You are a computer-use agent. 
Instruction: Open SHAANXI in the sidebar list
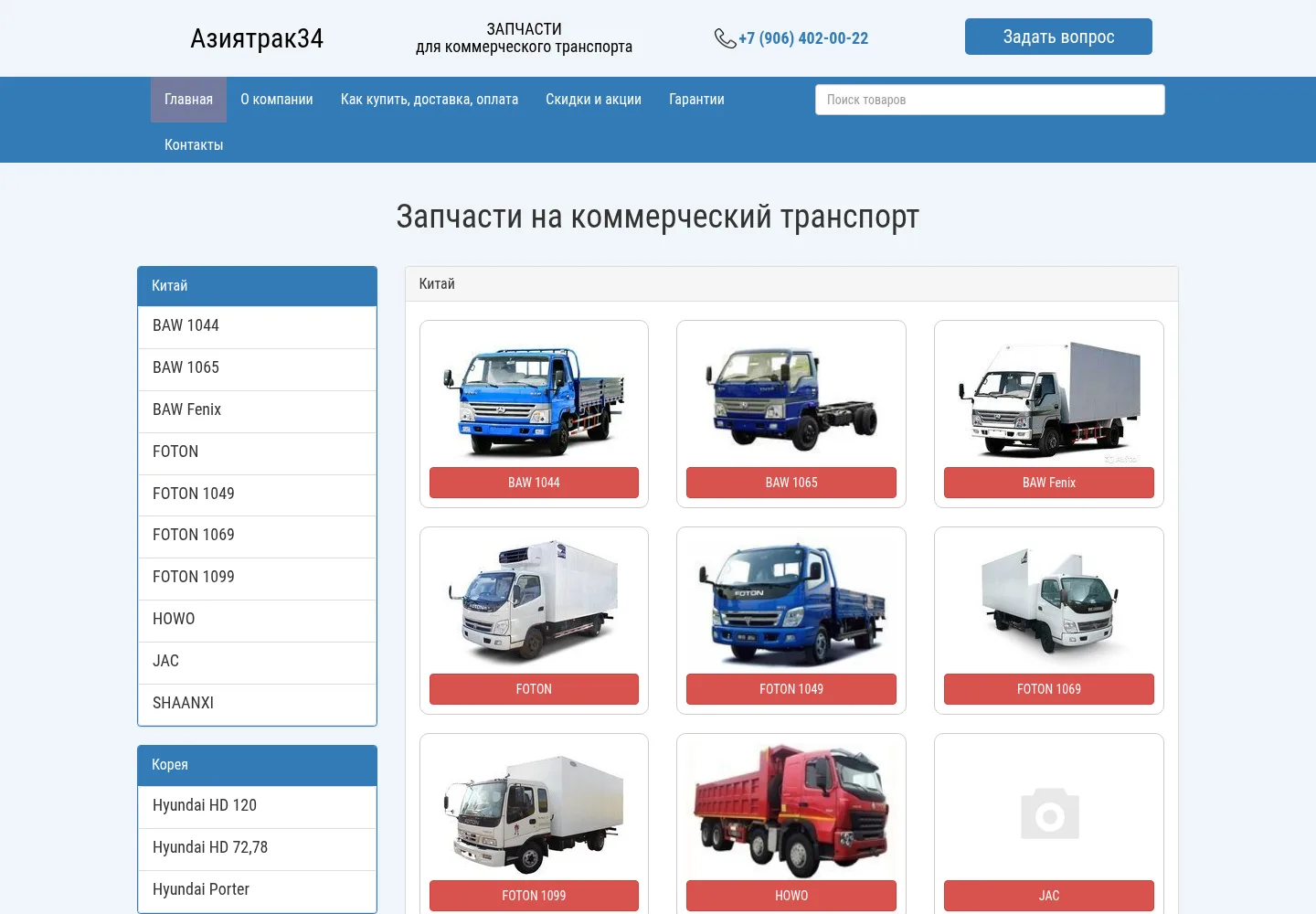tap(257, 705)
